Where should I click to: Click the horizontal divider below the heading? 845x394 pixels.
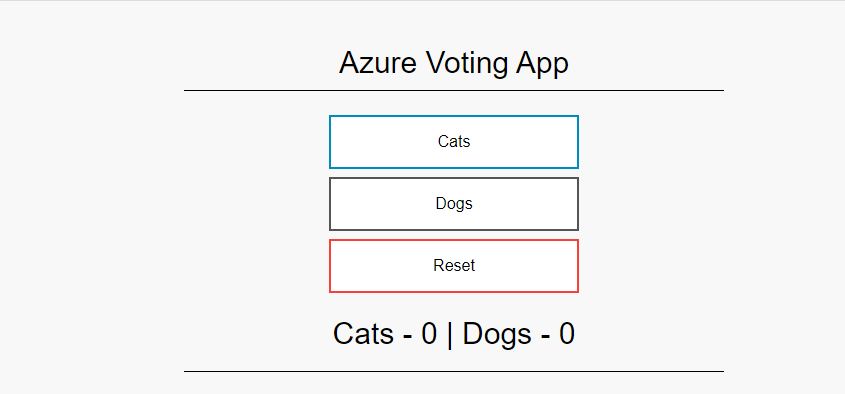[454, 91]
